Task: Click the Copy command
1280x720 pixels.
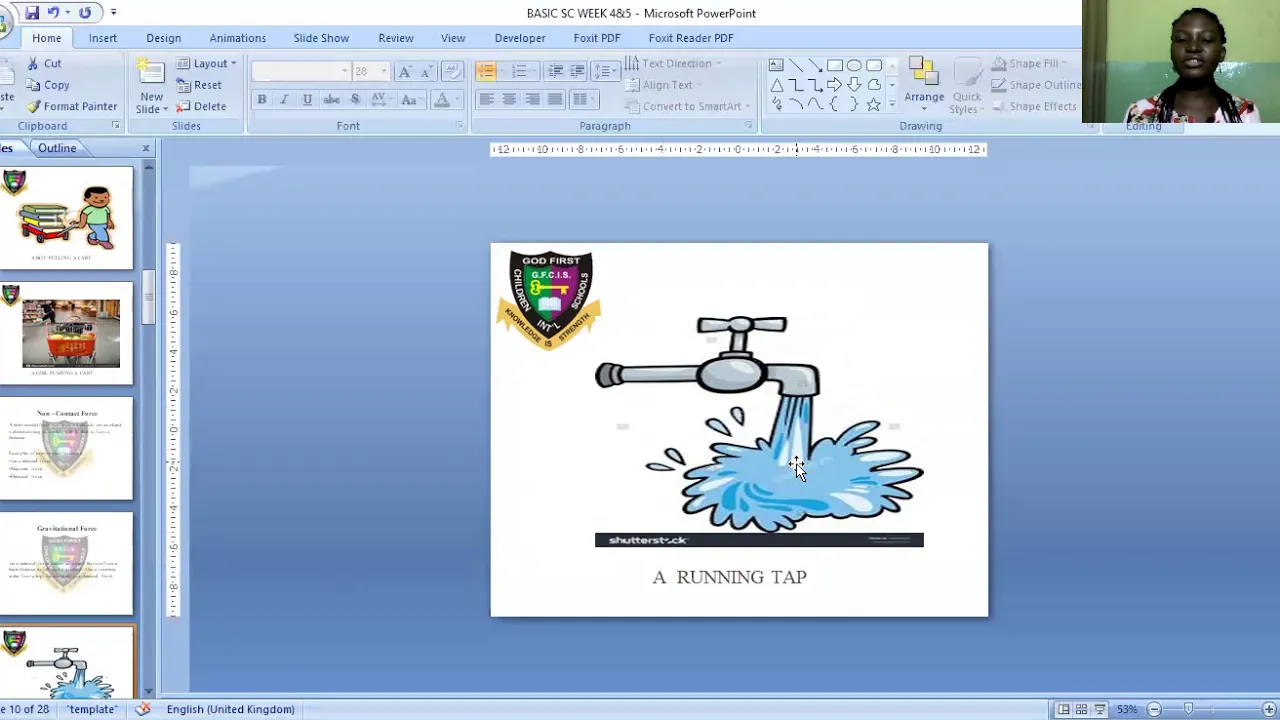Action: 47,85
